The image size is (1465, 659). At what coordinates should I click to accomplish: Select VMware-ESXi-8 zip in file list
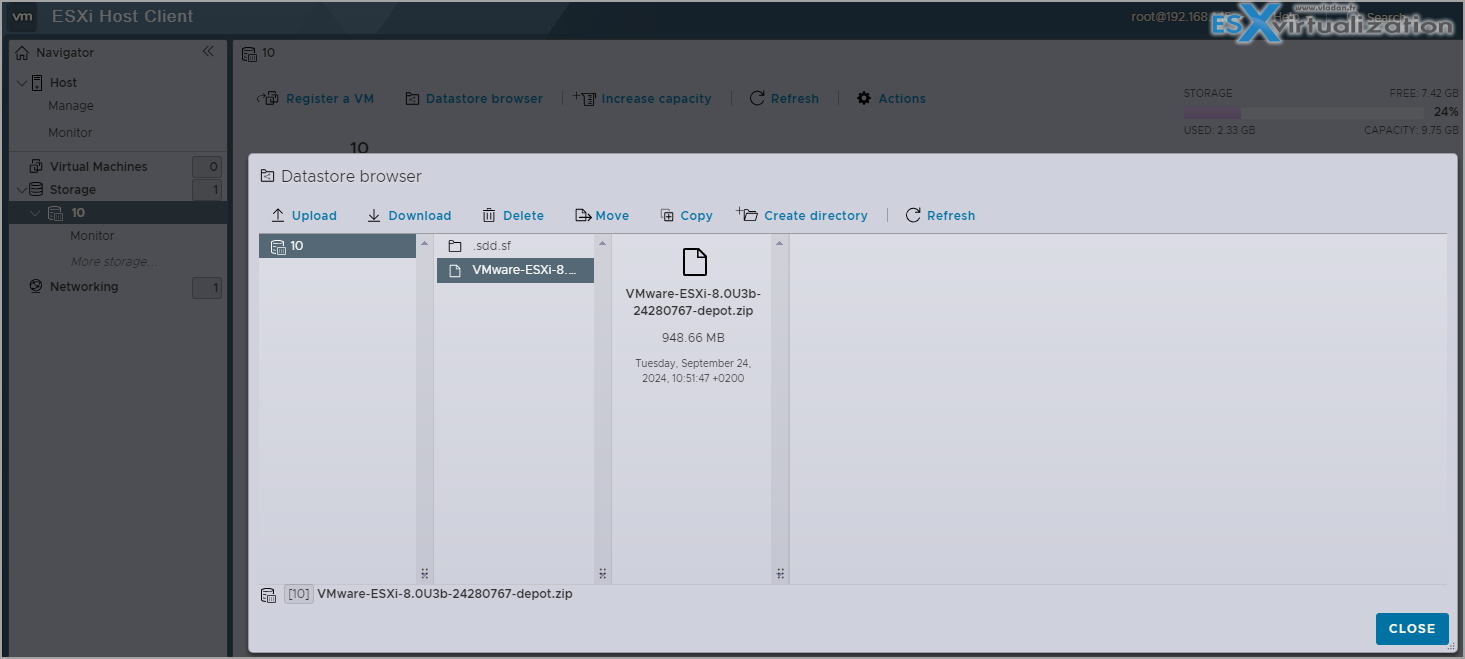point(515,270)
